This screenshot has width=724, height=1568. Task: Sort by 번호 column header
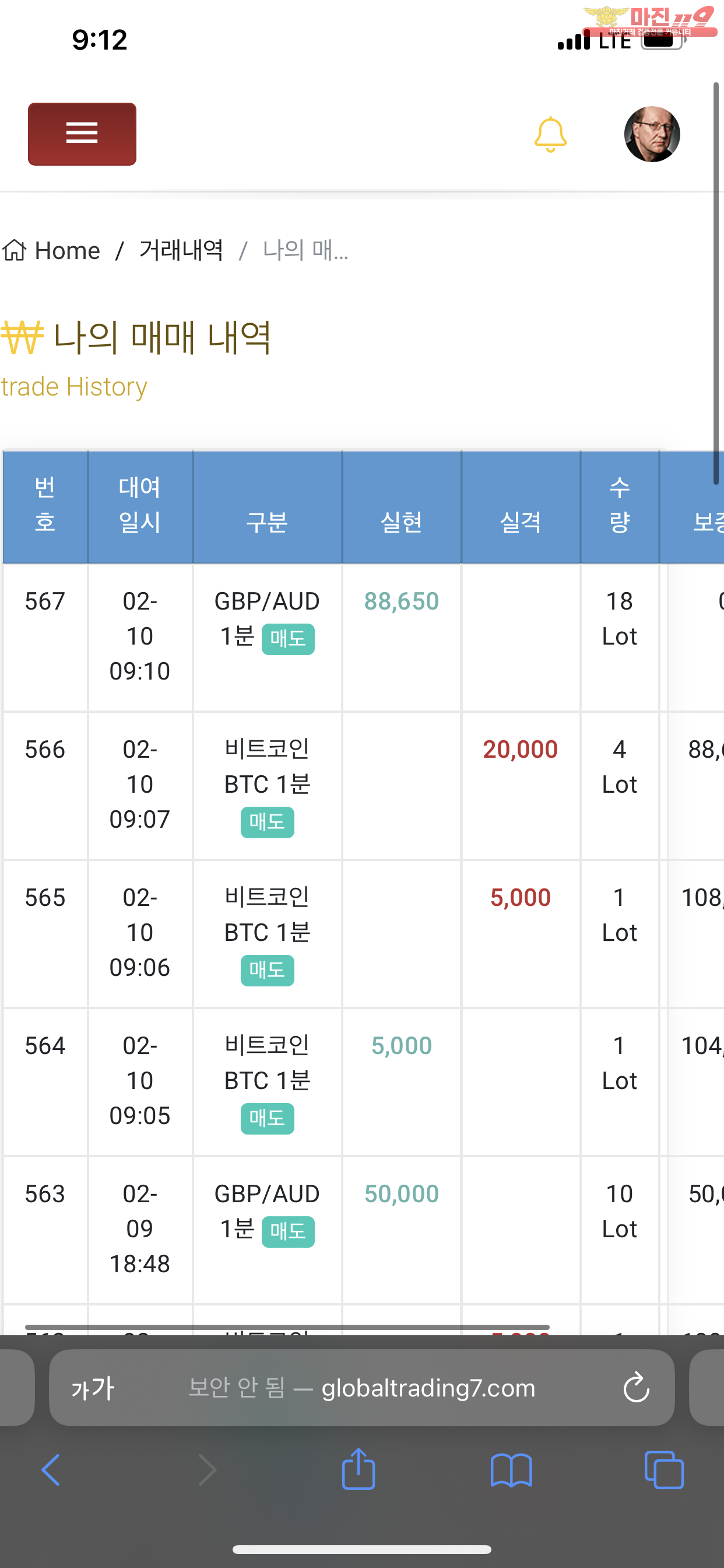45,505
